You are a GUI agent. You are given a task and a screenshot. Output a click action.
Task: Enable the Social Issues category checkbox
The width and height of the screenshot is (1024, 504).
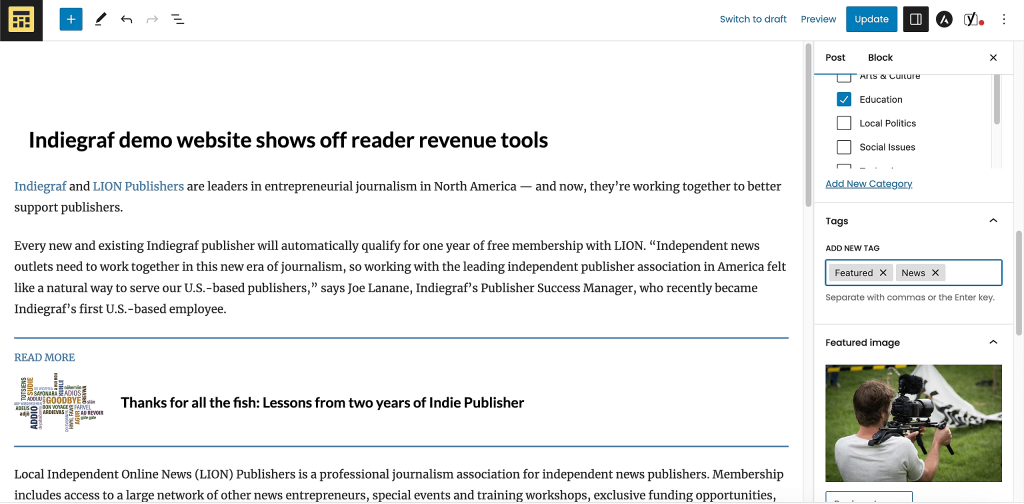[x=844, y=148]
